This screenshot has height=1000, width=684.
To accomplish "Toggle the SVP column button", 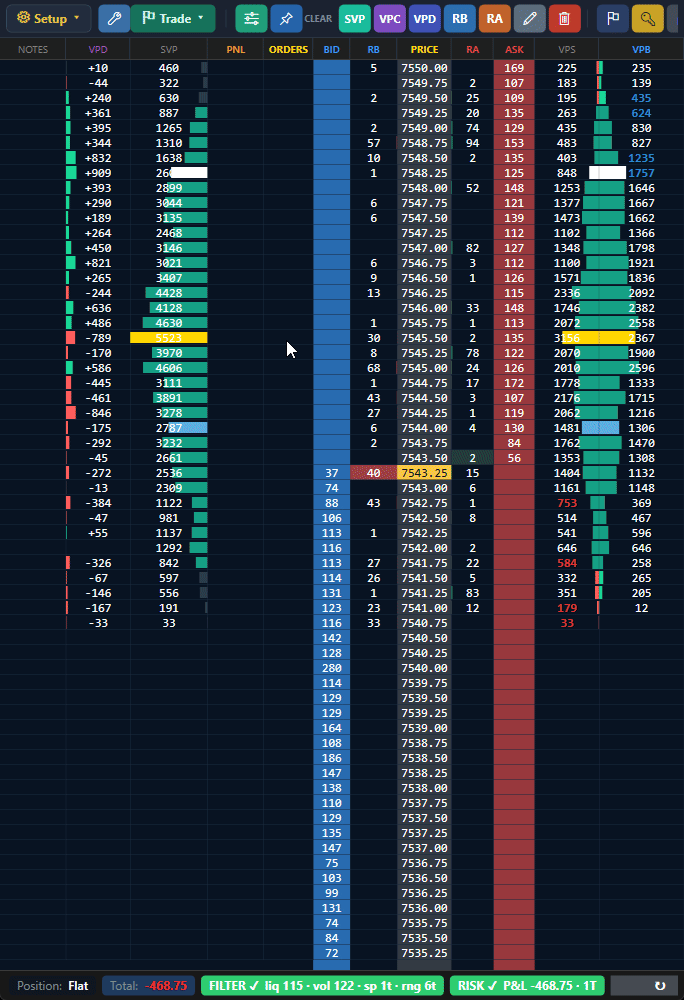I will (x=354, y=18).
